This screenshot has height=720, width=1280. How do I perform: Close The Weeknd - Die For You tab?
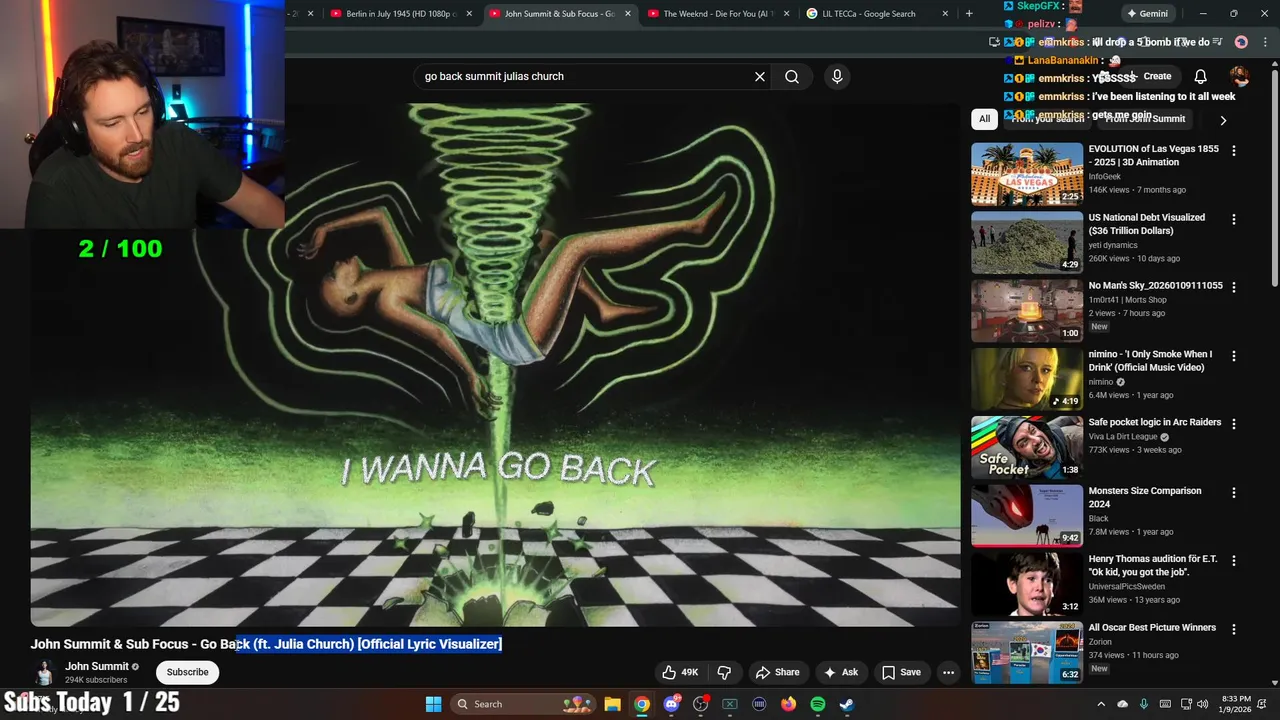787,14
